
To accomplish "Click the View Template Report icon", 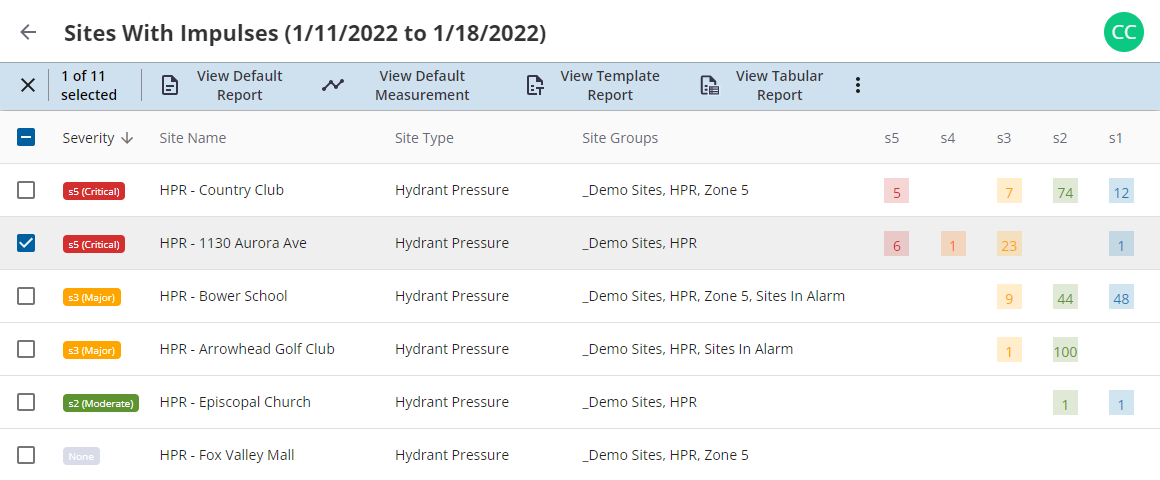I will [535, 86].
